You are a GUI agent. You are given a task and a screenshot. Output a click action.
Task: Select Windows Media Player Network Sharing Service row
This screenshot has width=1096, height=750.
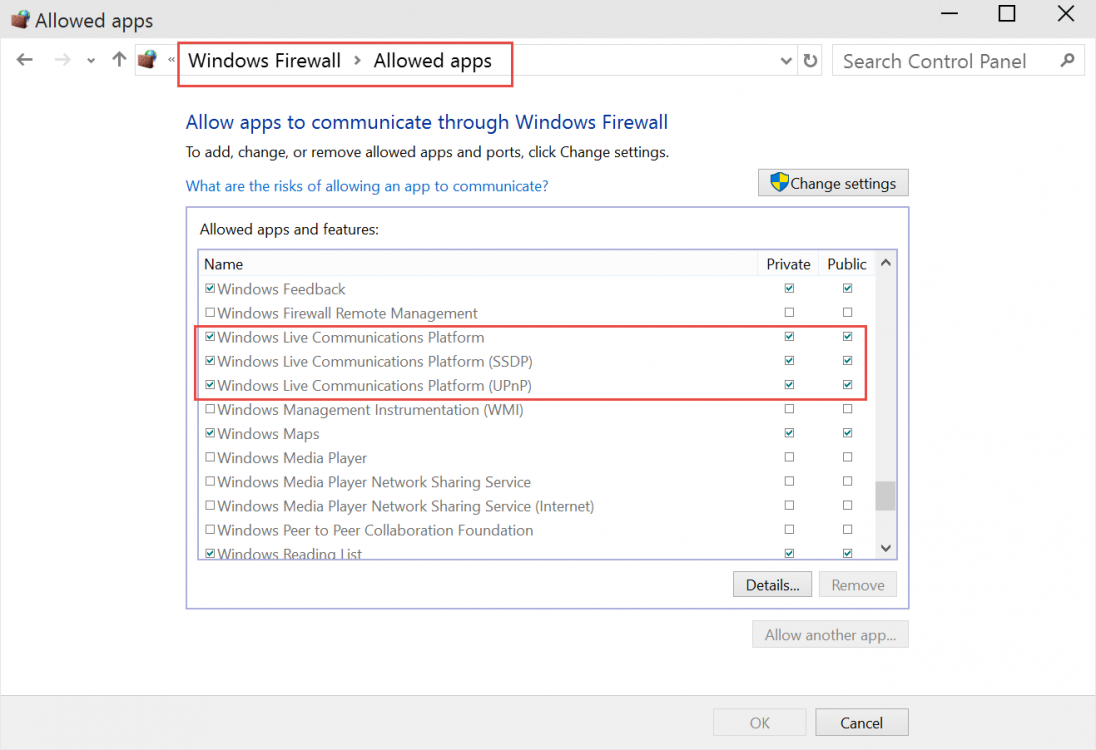click(537, 482)
